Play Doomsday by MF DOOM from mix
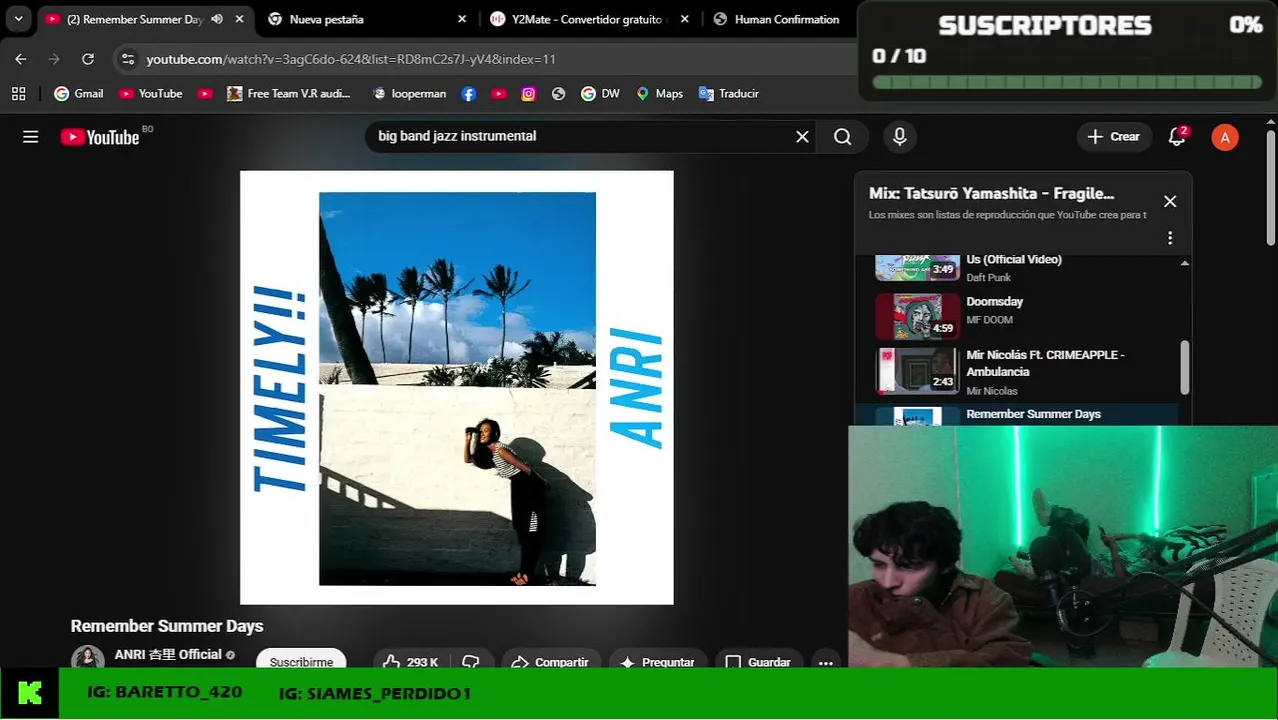The height and width of the screenshot is (720, 1278). (1026, 316)
